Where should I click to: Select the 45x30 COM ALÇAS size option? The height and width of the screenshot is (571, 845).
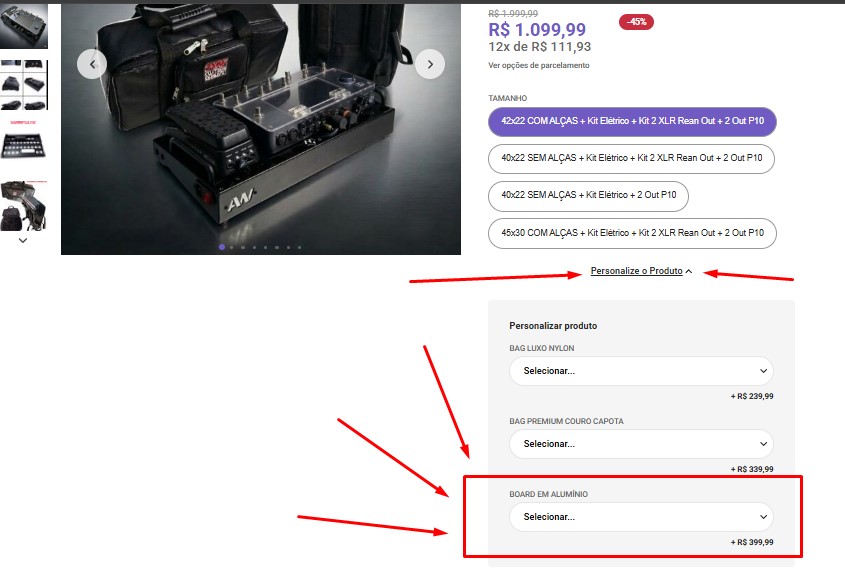pos(632,233)
